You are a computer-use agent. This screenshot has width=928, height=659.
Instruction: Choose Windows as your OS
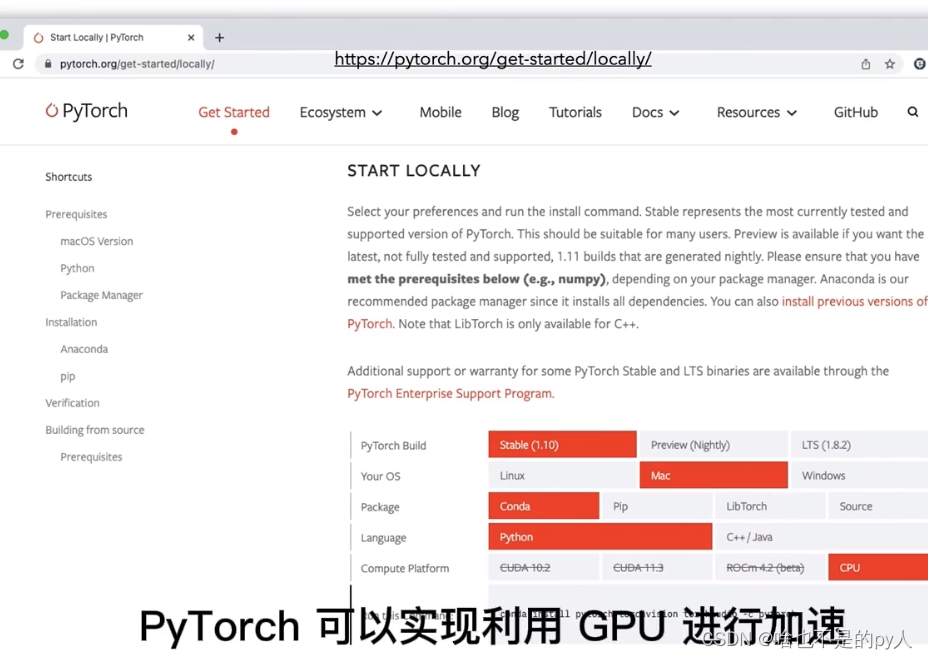[859, 475]
